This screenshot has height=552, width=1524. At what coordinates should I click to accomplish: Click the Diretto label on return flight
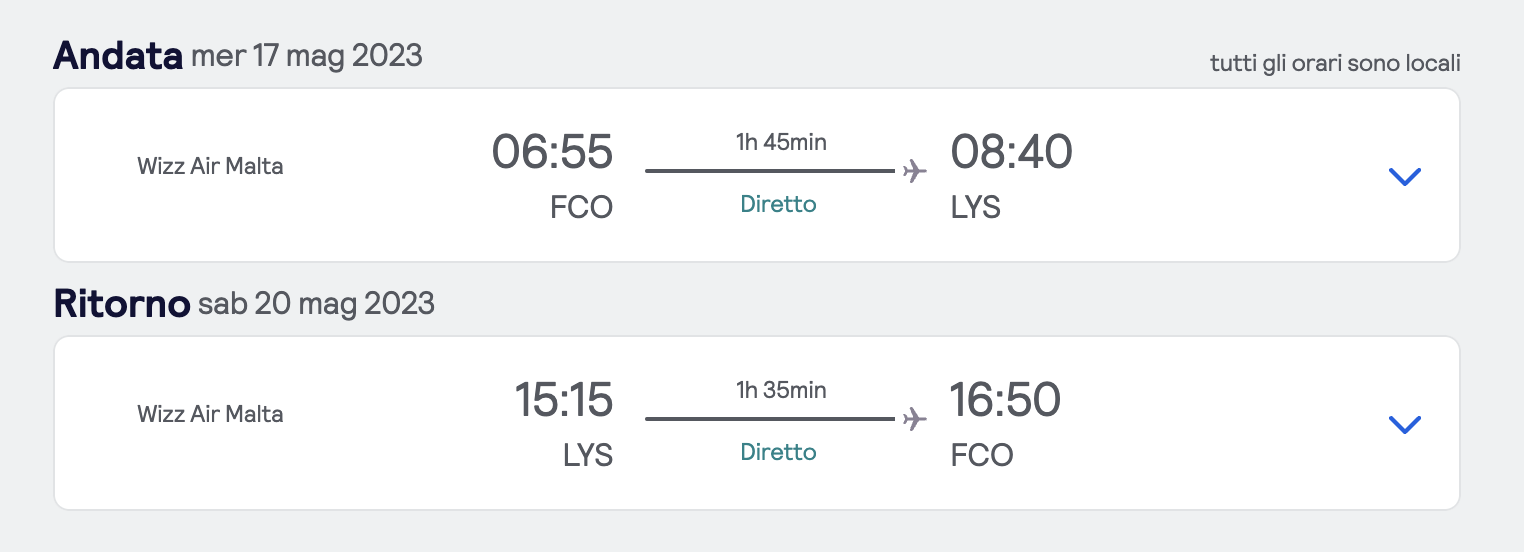tap(778, 452)
